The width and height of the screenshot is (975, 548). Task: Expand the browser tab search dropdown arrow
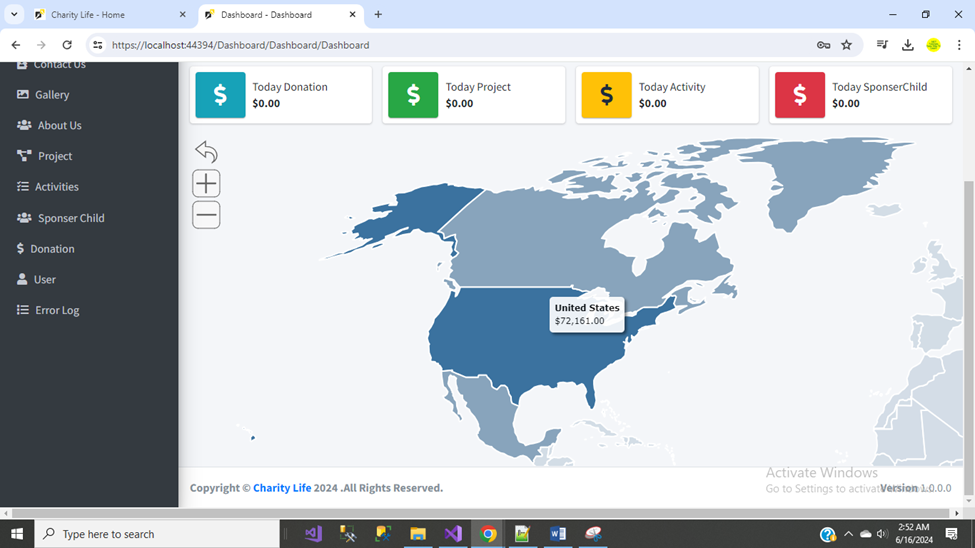(15, 15)
